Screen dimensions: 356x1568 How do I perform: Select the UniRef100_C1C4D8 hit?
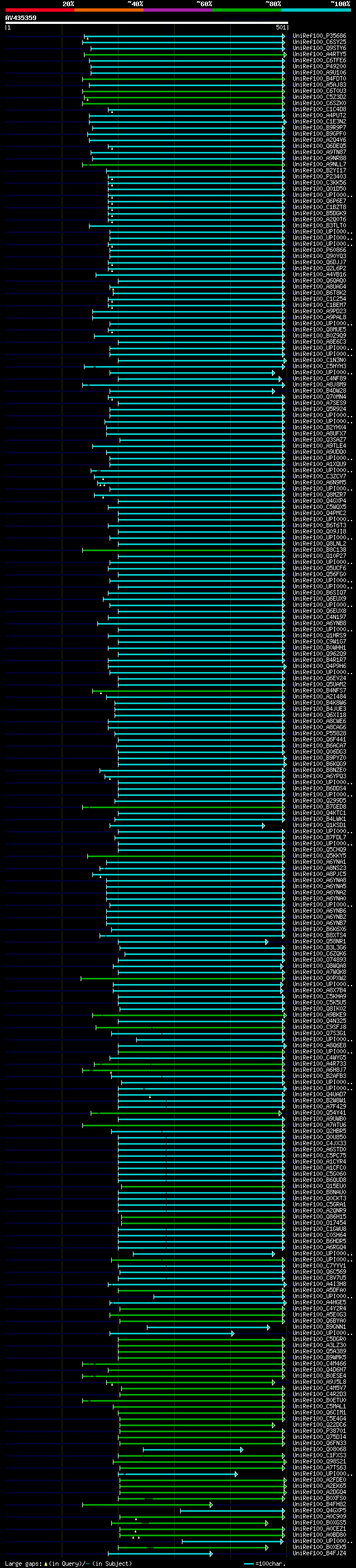tap(319, 109)
